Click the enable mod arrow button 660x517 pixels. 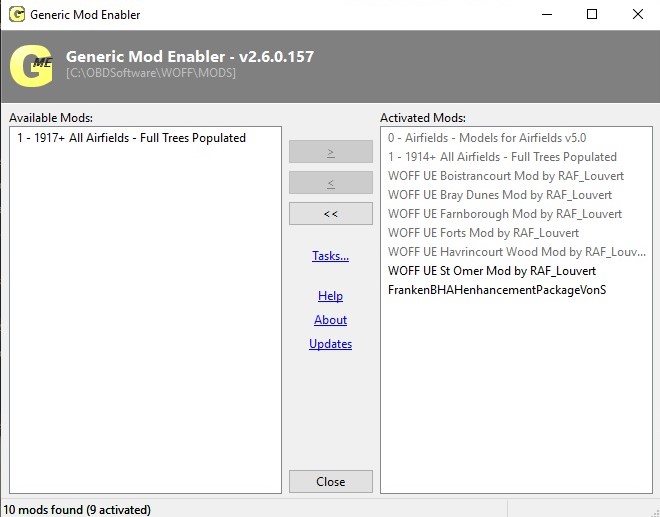[x=331, y=152]
